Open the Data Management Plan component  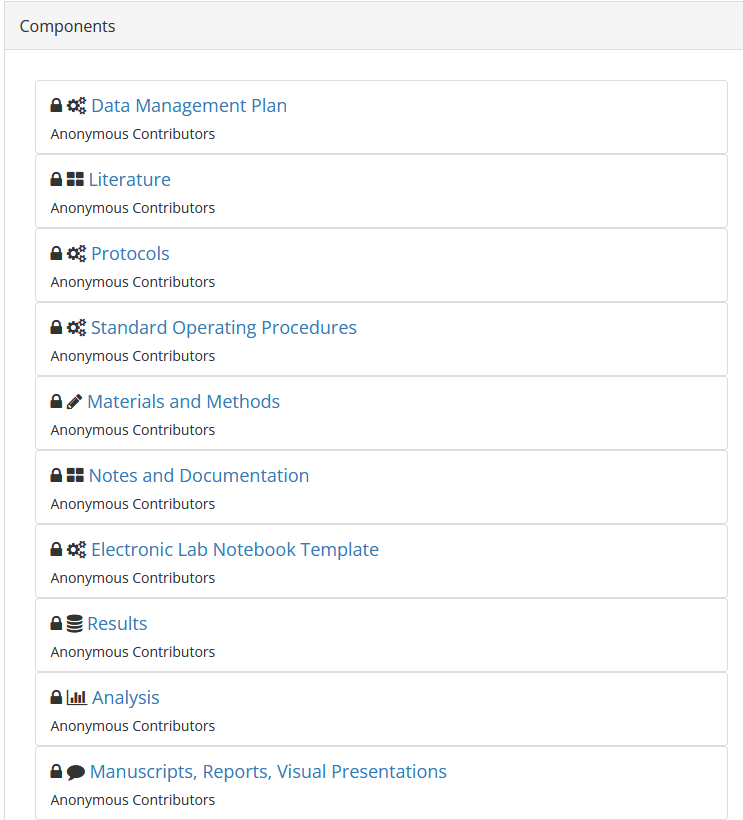point(189,106)
